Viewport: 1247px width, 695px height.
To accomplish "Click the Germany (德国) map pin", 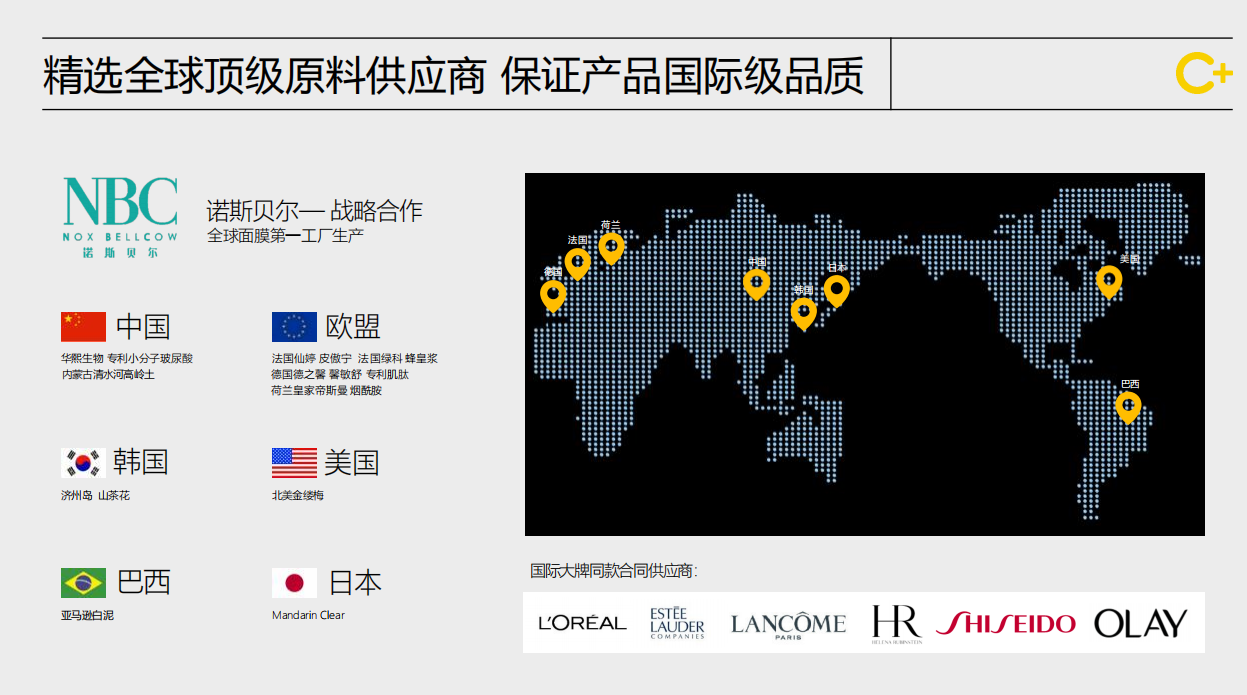I will [x=553, y=295].
